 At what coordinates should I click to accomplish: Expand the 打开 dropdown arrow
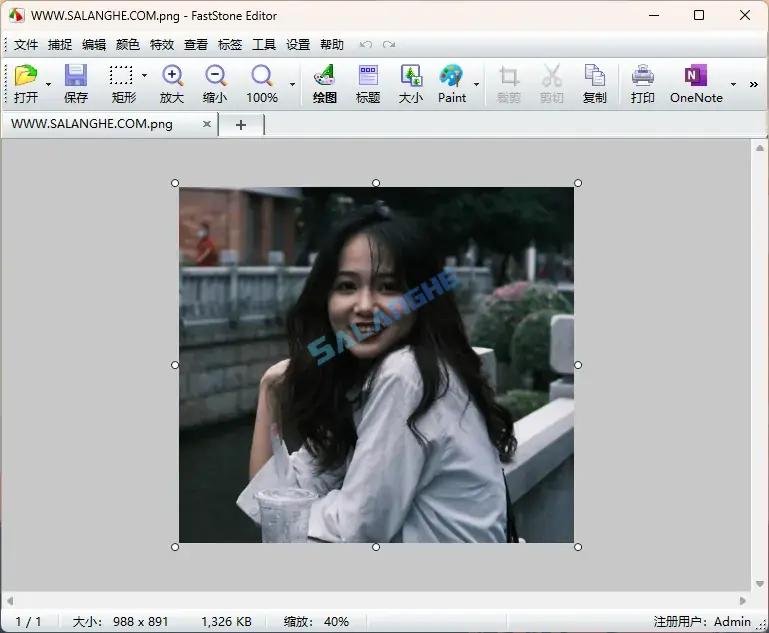[48, 84]
